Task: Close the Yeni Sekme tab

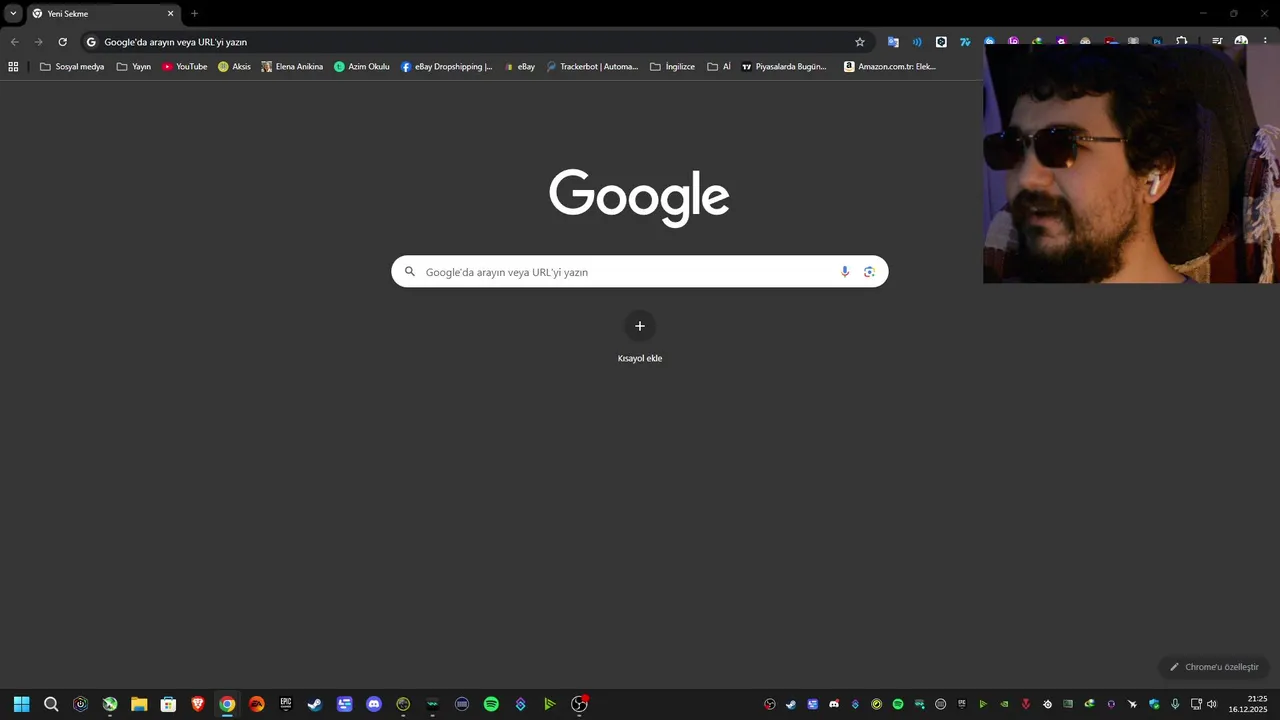Action: [170, 14]
